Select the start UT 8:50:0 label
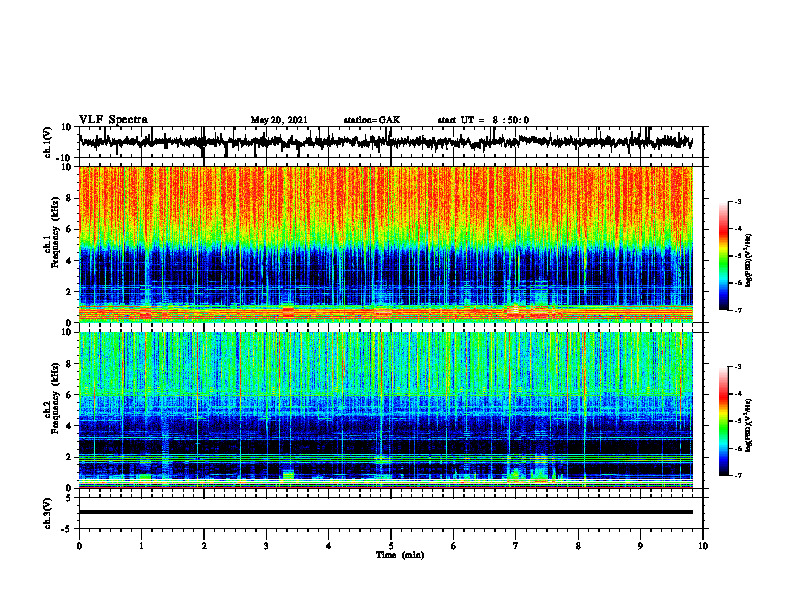 pos(483,120)
